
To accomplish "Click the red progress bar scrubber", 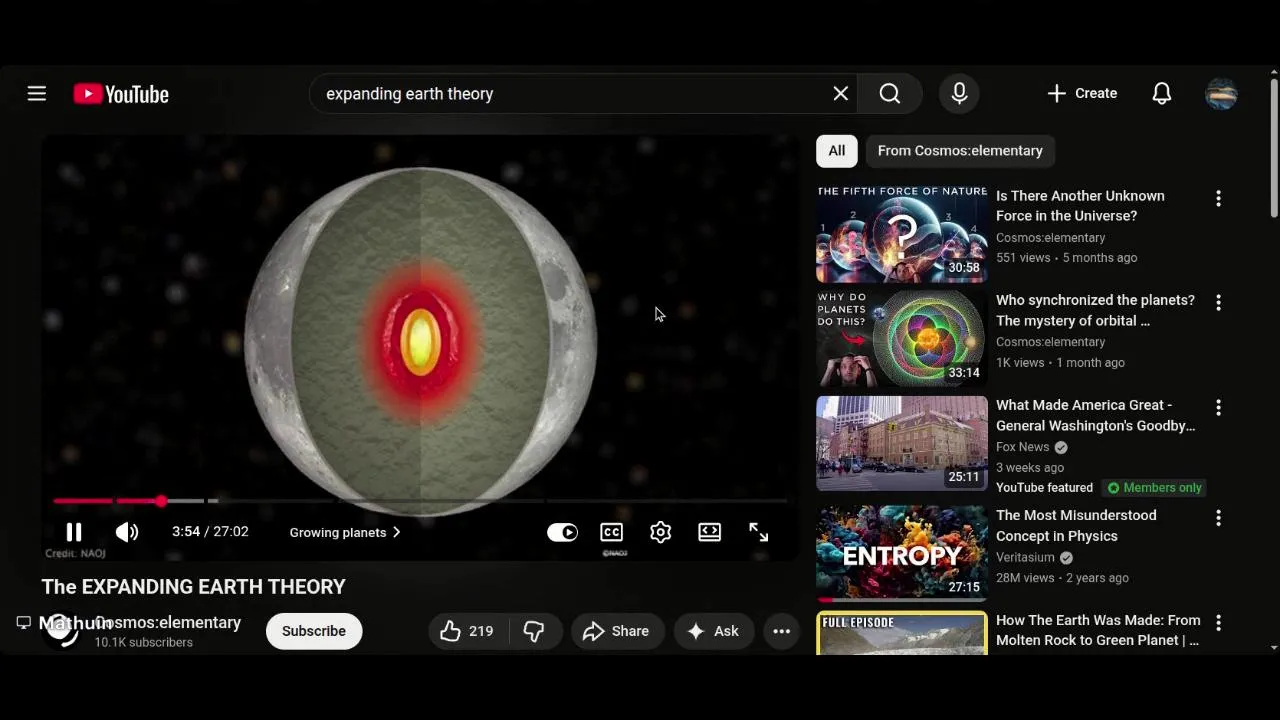I will coord(161,500).
